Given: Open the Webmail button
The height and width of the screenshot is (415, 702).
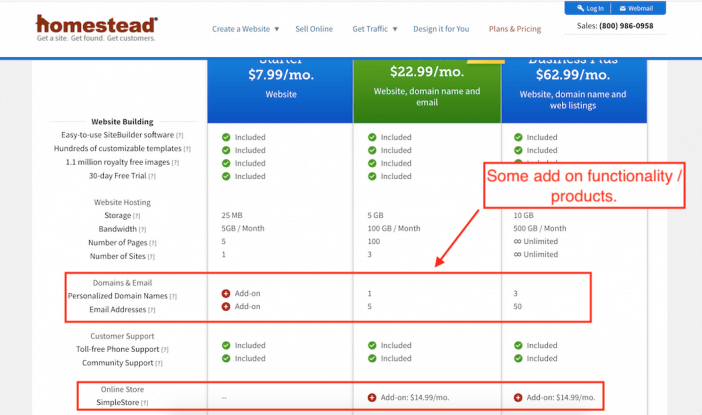Looking at the screenshot, I should click(636, 8).
